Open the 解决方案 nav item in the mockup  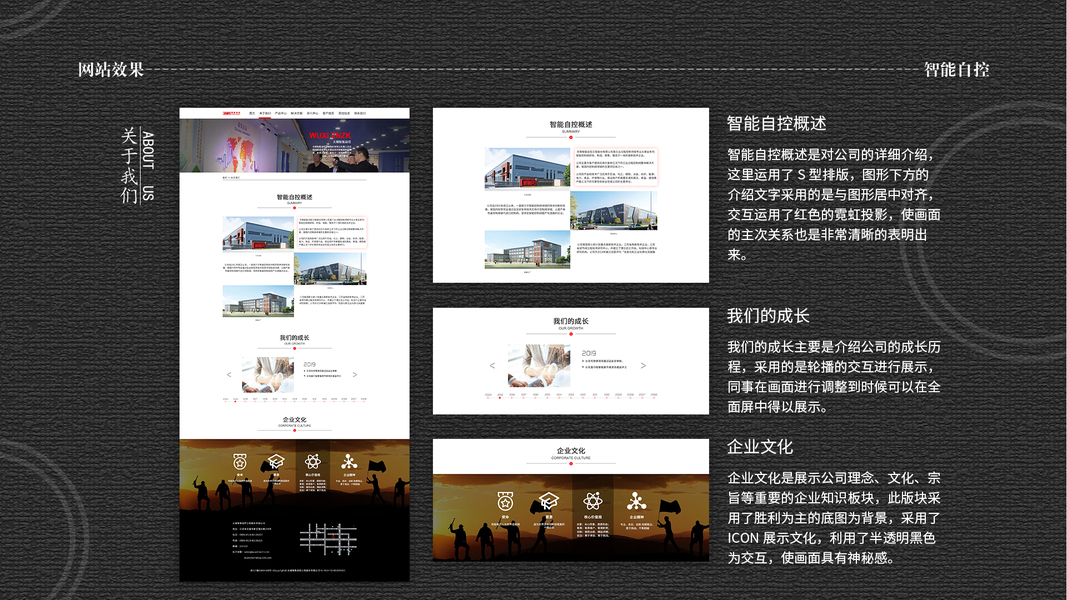coord(297,114)
